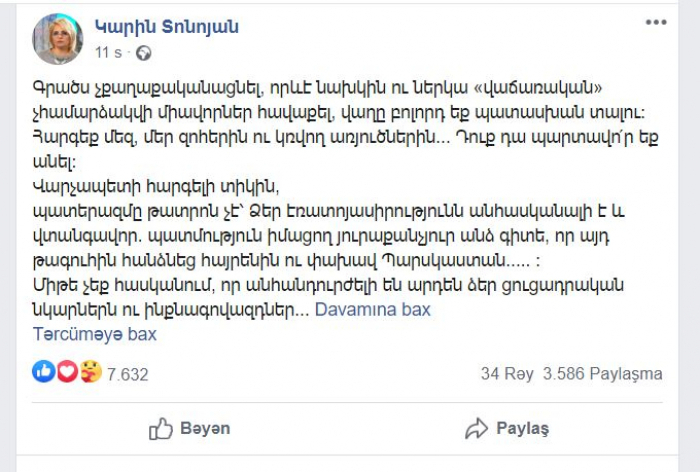The image size is (700, 472).
Task: Click the share arrow icon
Action: point(477,429)
